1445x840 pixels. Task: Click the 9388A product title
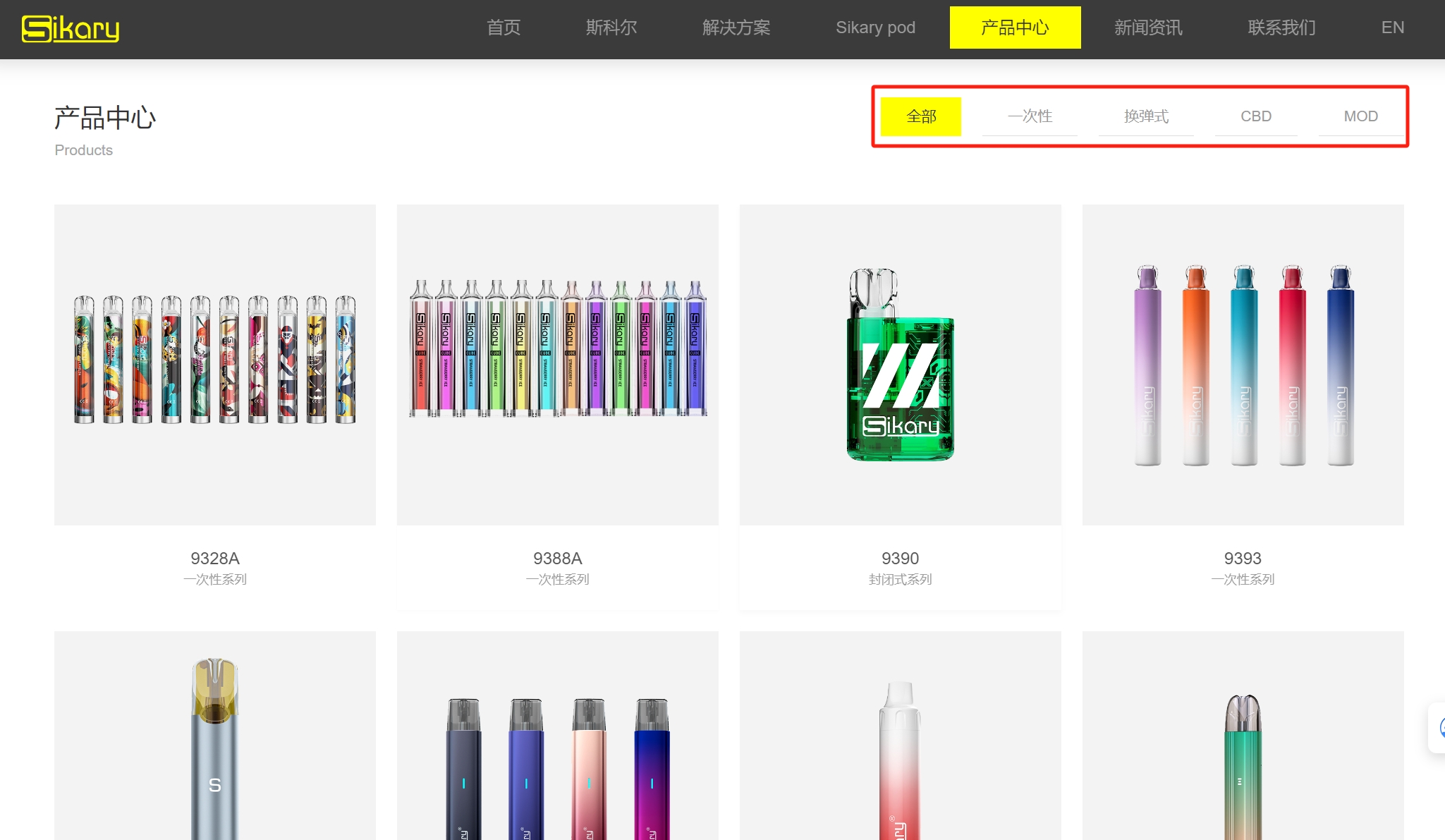[x=558, y=559]
